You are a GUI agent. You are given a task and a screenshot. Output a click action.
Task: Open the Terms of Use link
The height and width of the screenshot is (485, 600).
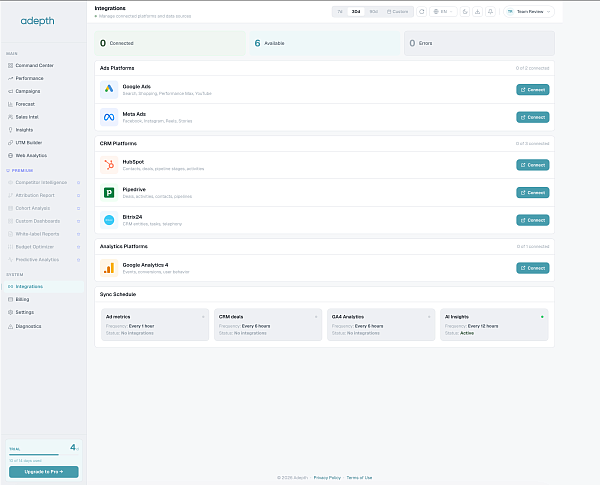point(359,478)
